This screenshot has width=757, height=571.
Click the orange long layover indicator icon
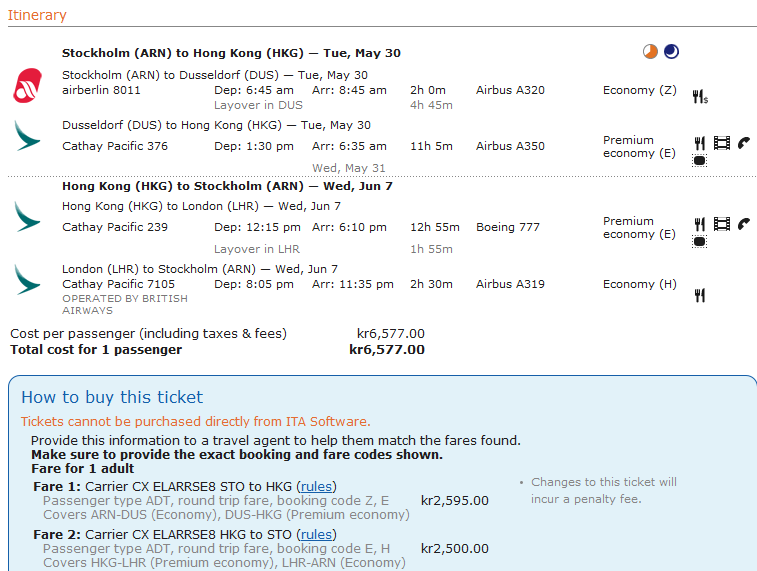coord(651,52)
